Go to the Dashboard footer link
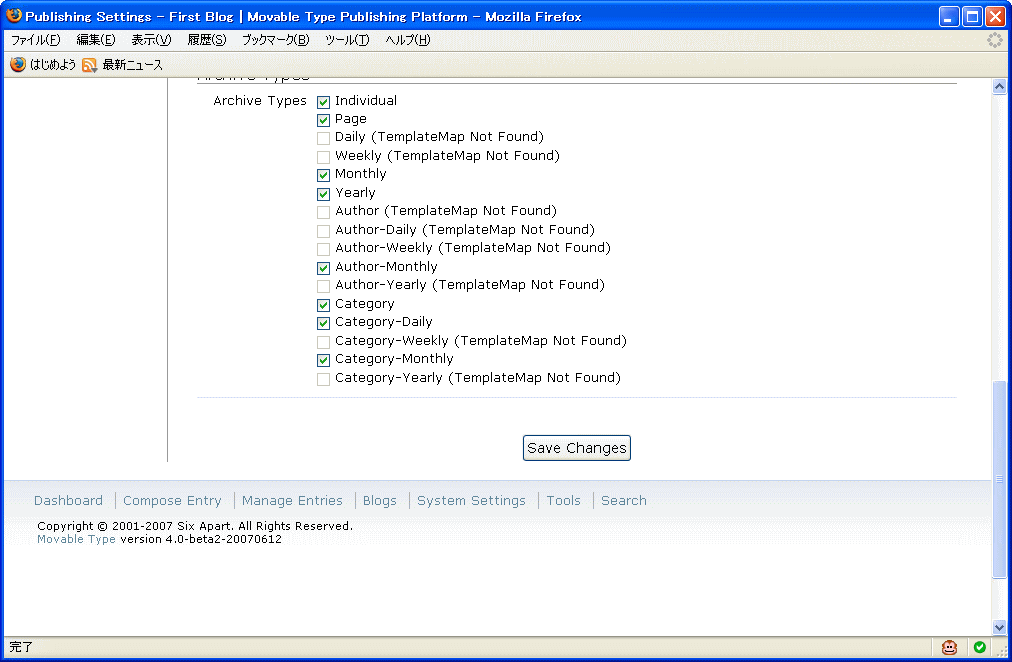Screen dimensions: 1012x662 click(68, 501)
